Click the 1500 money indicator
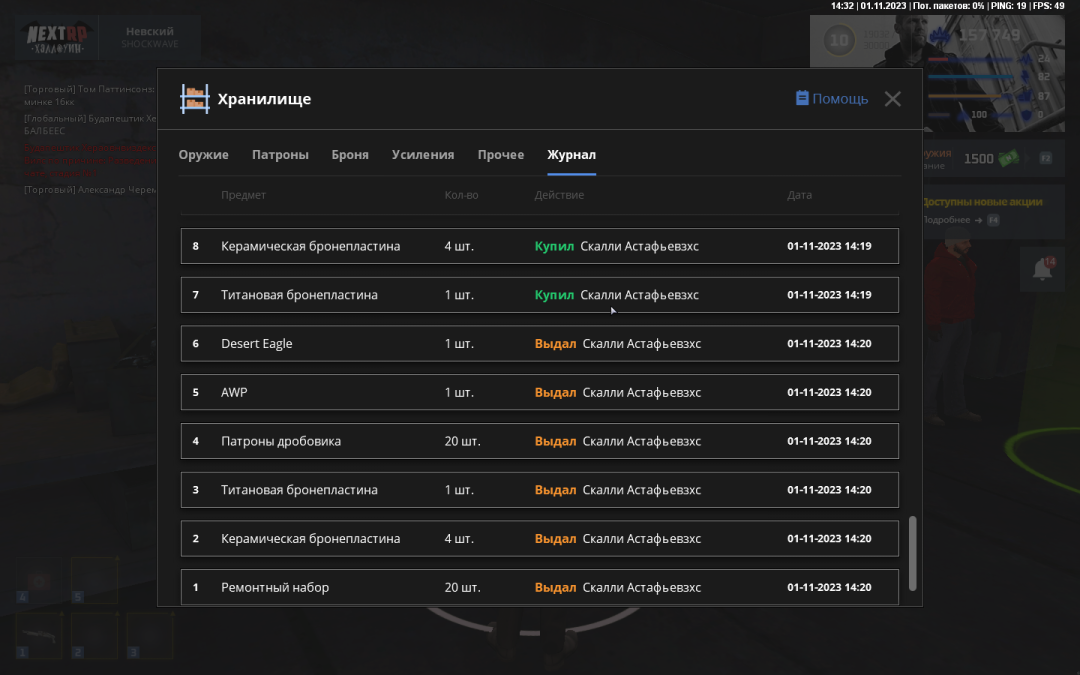 pos(978,159)
